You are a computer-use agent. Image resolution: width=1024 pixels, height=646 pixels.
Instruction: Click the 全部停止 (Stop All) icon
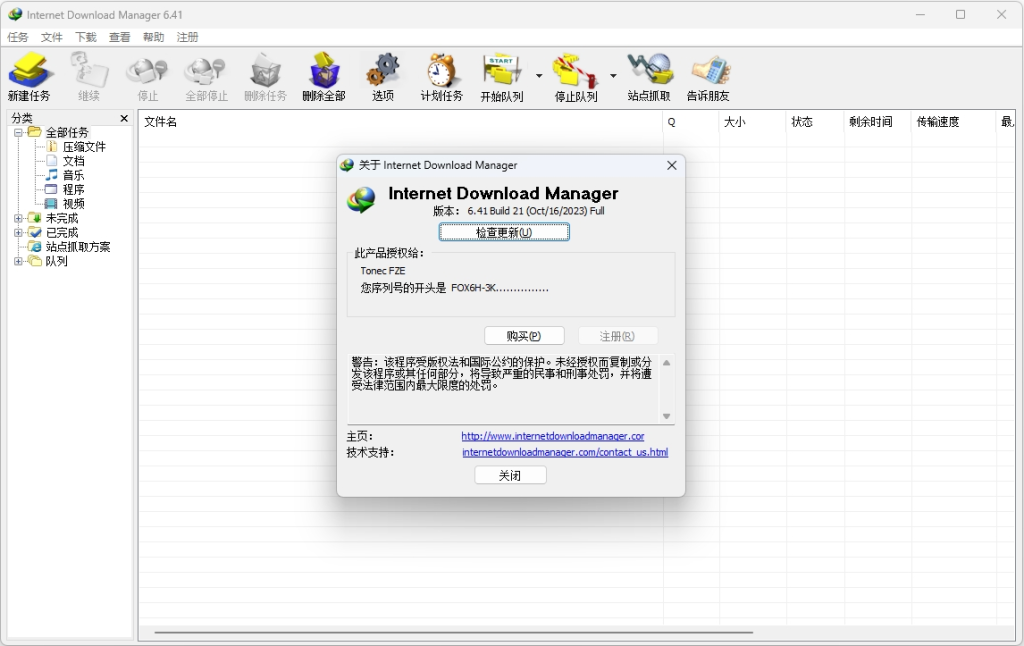205,75
